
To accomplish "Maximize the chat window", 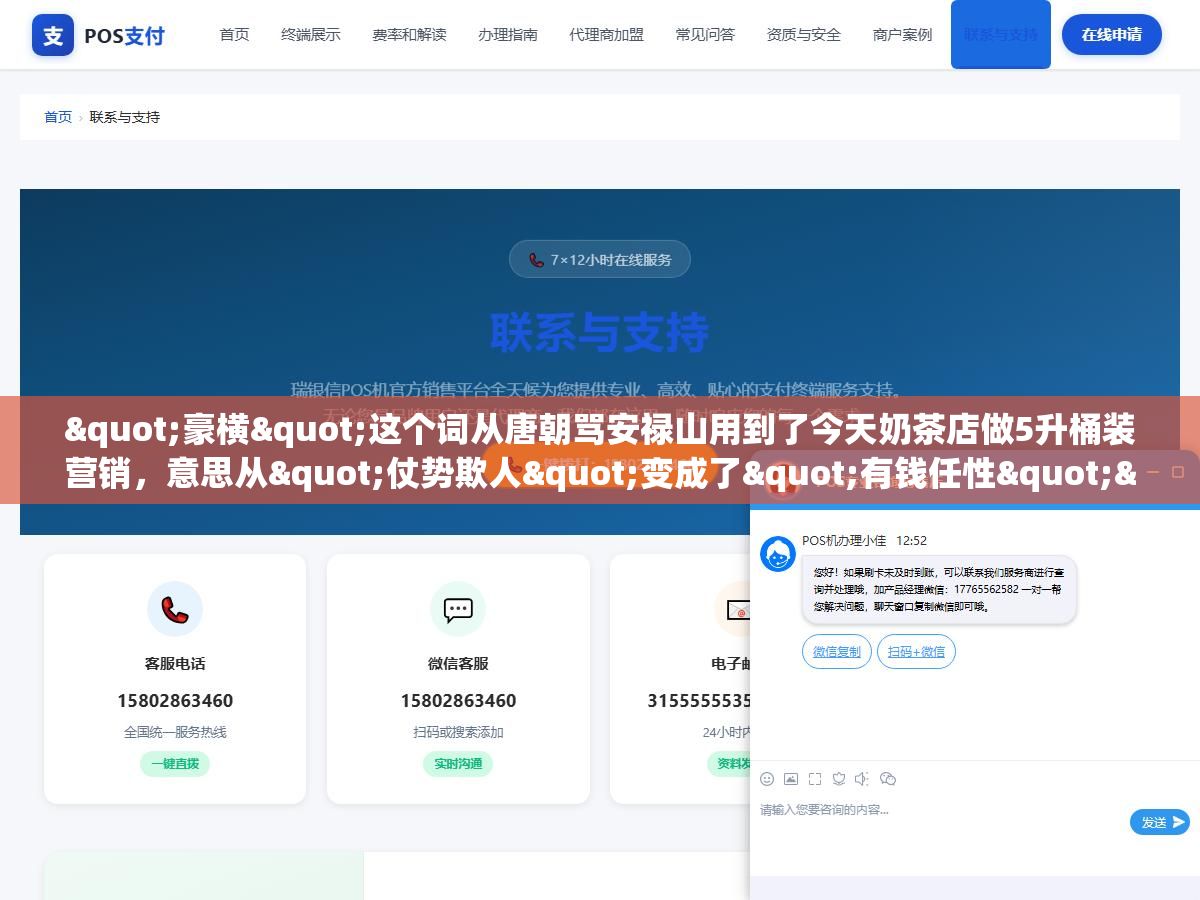I will 1179,471.
